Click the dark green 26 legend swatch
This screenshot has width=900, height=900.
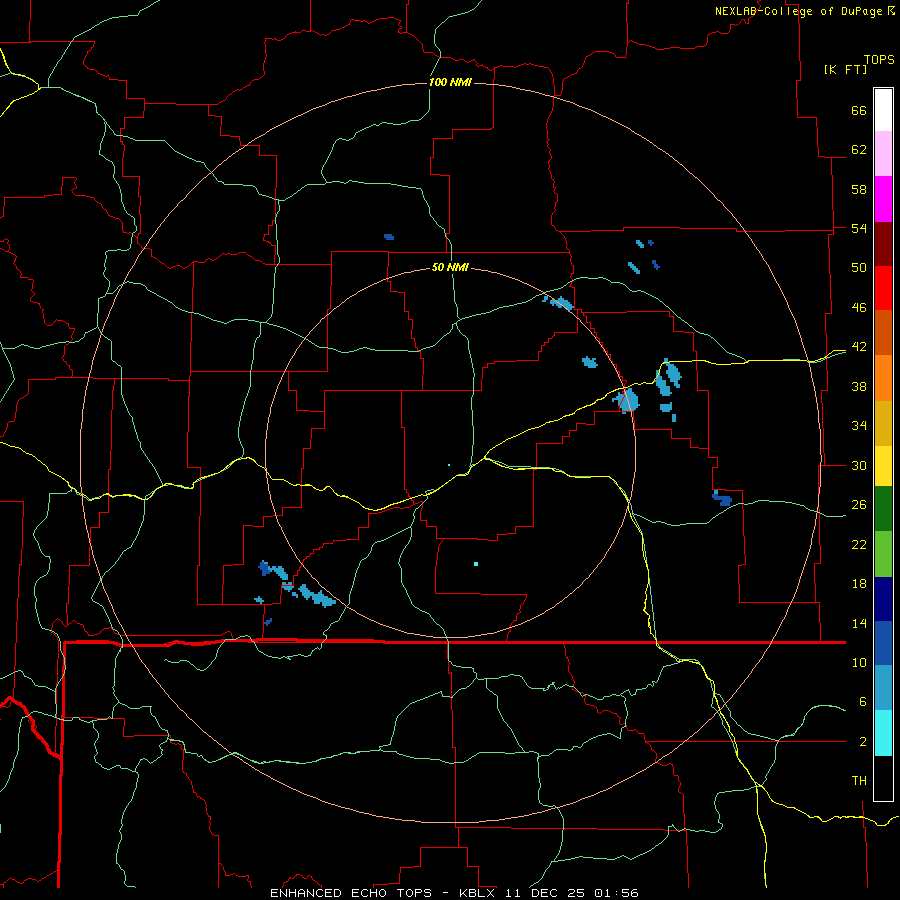[x=883, y=509]
